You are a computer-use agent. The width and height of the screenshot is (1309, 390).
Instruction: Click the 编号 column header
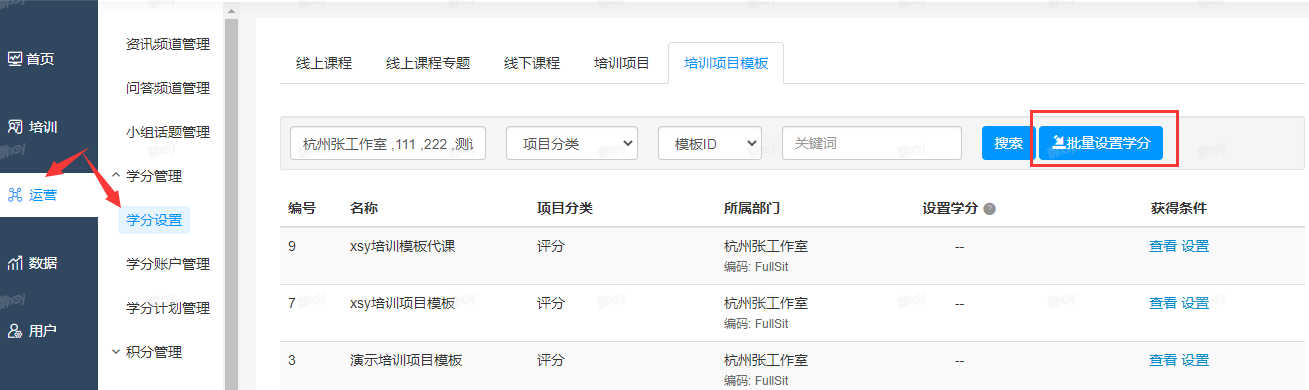point(302,208)
